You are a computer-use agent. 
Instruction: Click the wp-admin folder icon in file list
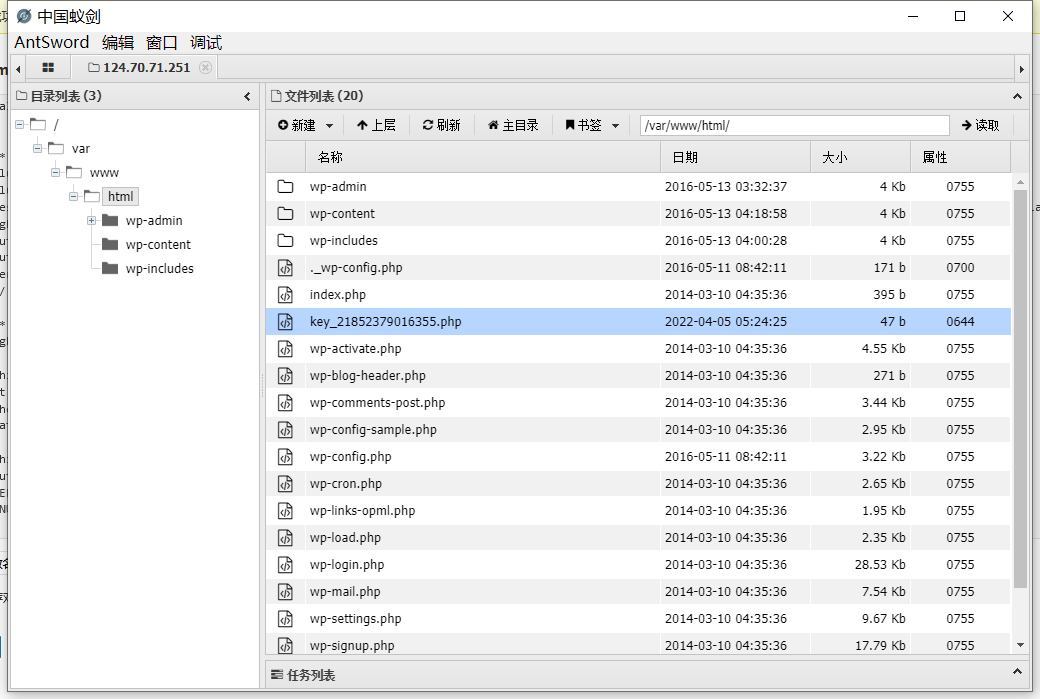(x=285, y=186)
